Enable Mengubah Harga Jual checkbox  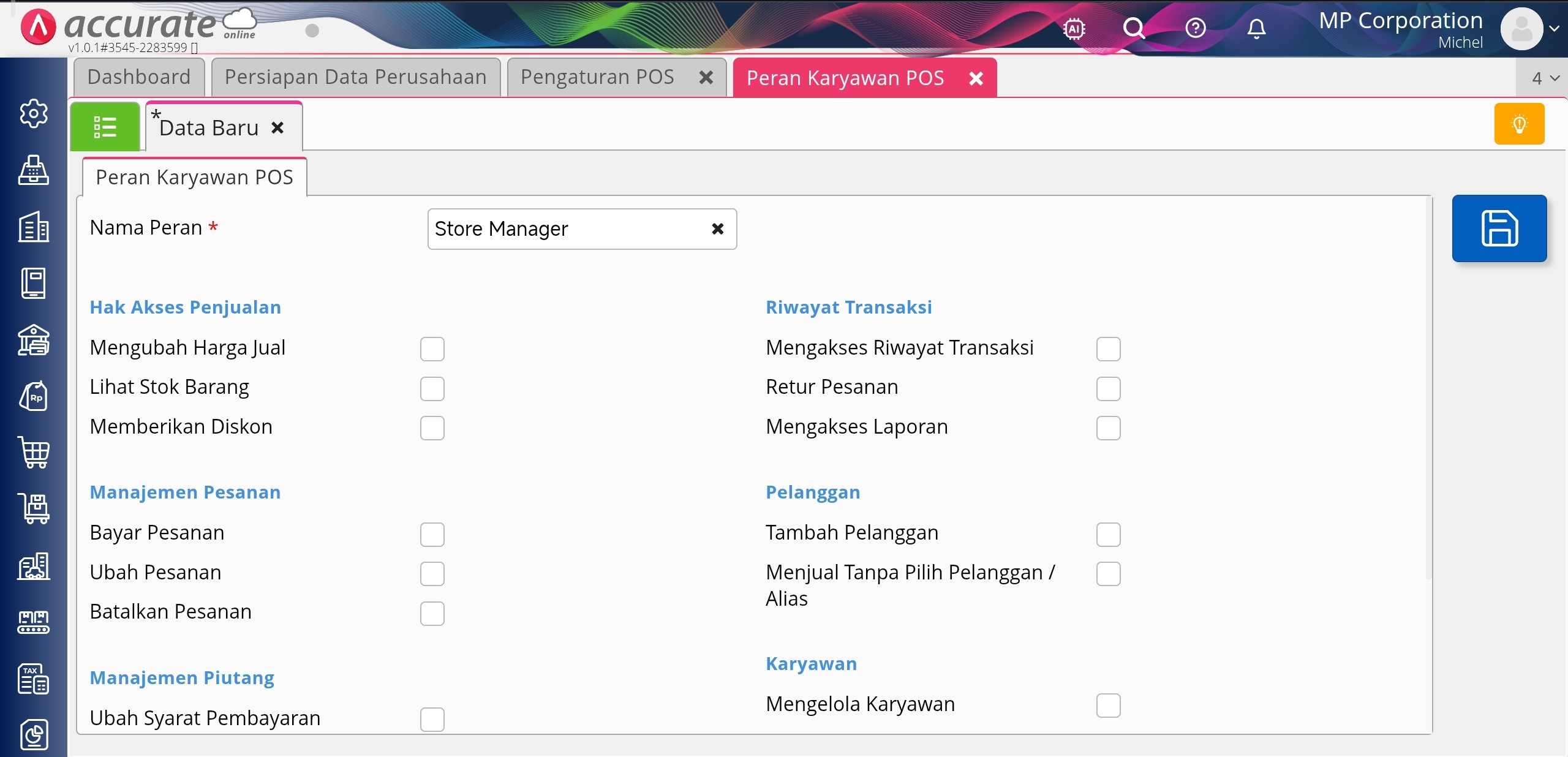click(x=432, y=349)
